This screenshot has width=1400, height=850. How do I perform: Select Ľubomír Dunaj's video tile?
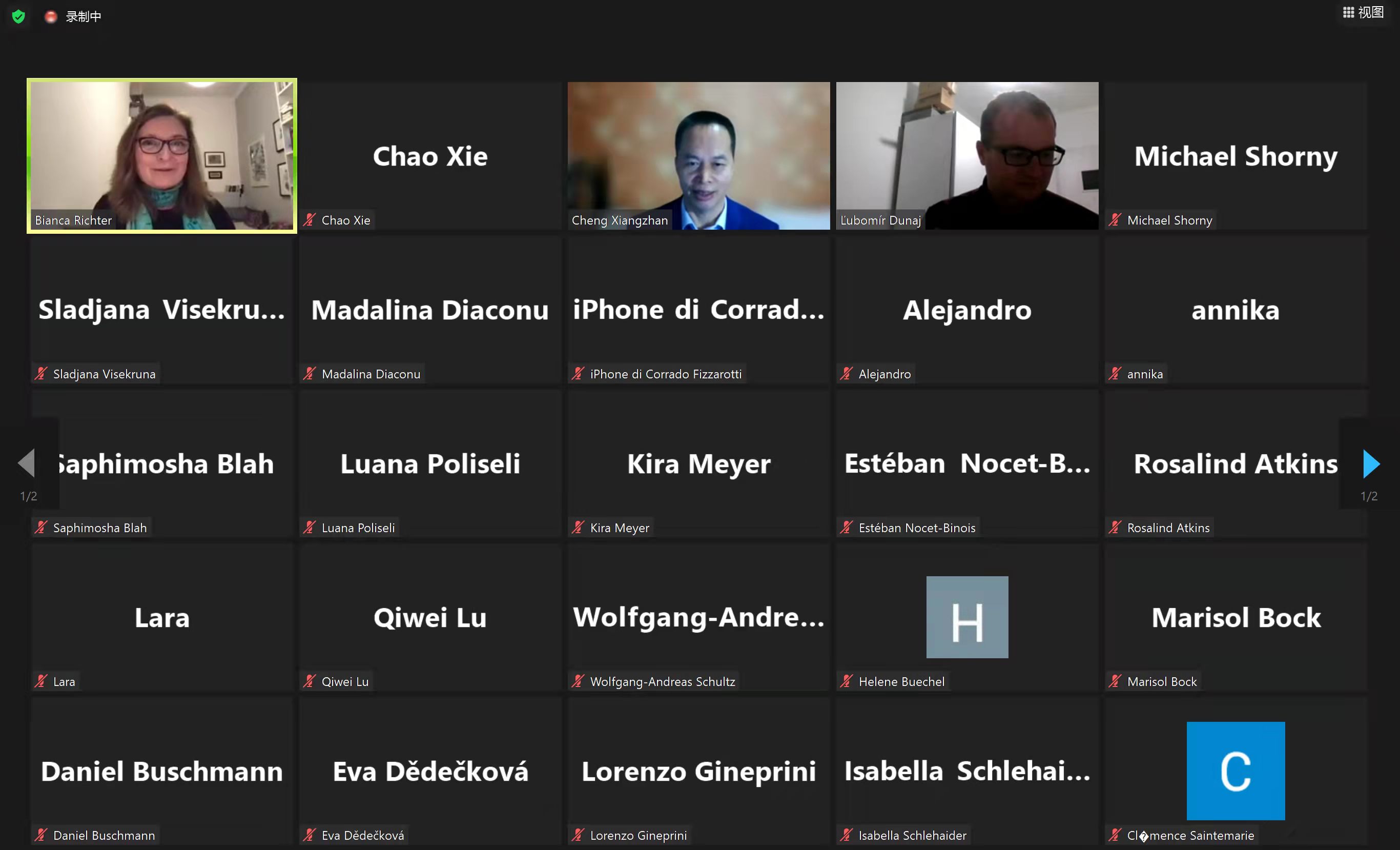tap(967, 156)
